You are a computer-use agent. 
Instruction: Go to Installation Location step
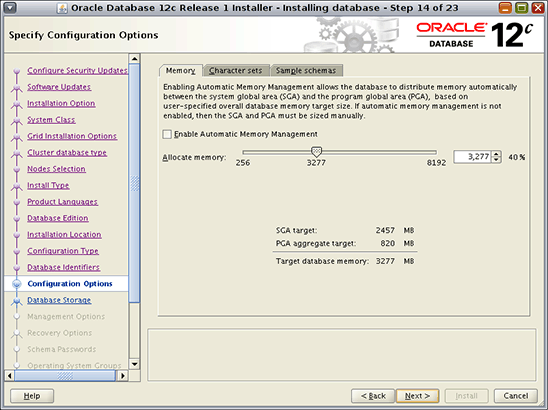click(x=64, y=235)
